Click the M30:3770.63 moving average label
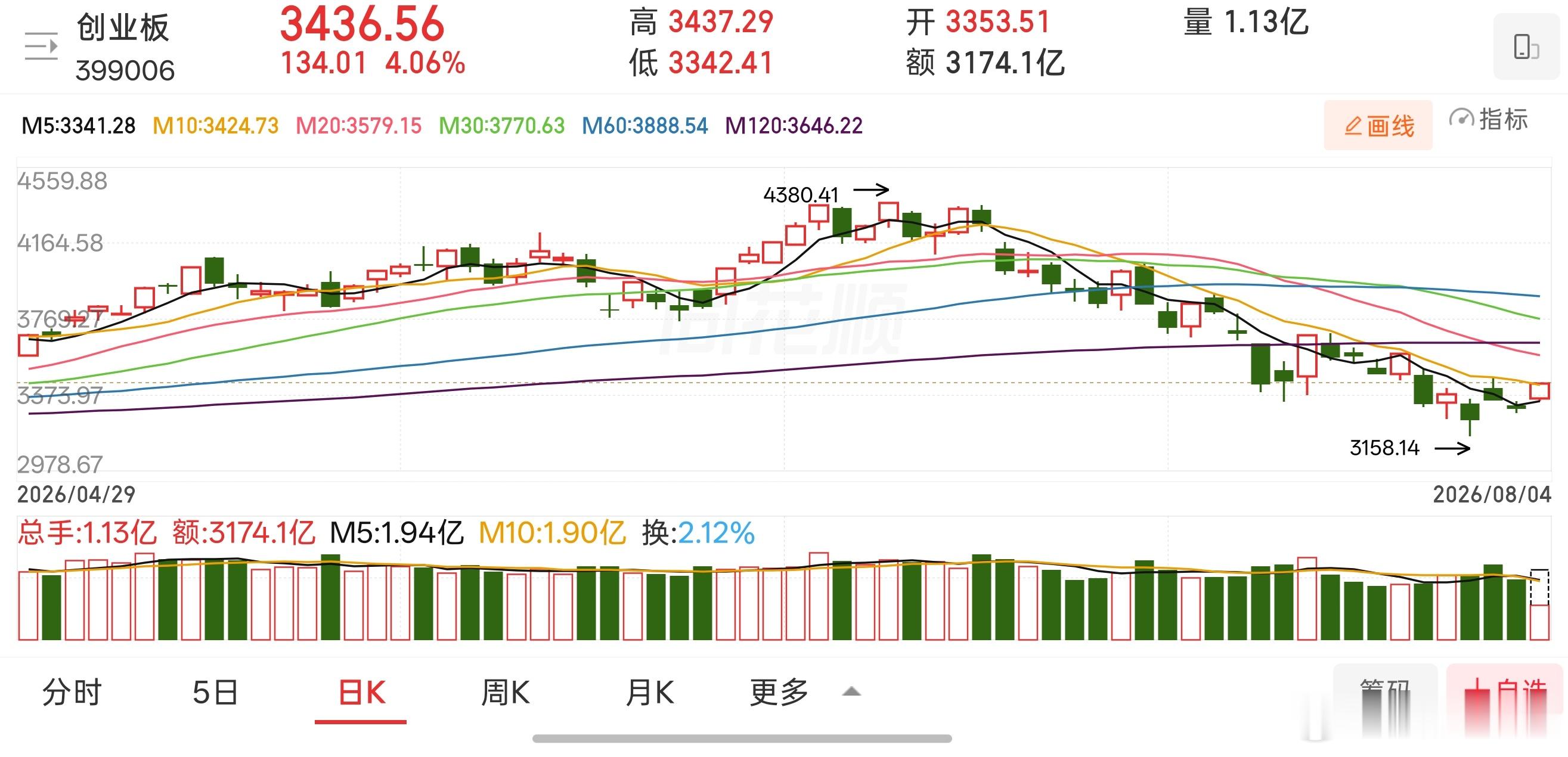 (501, 126)
